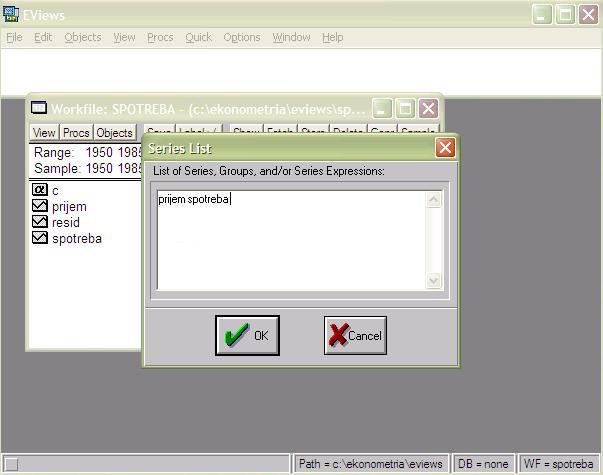Select the prijem series icon
Viewport: 603px width, 475px height.
tap(40, 206)
